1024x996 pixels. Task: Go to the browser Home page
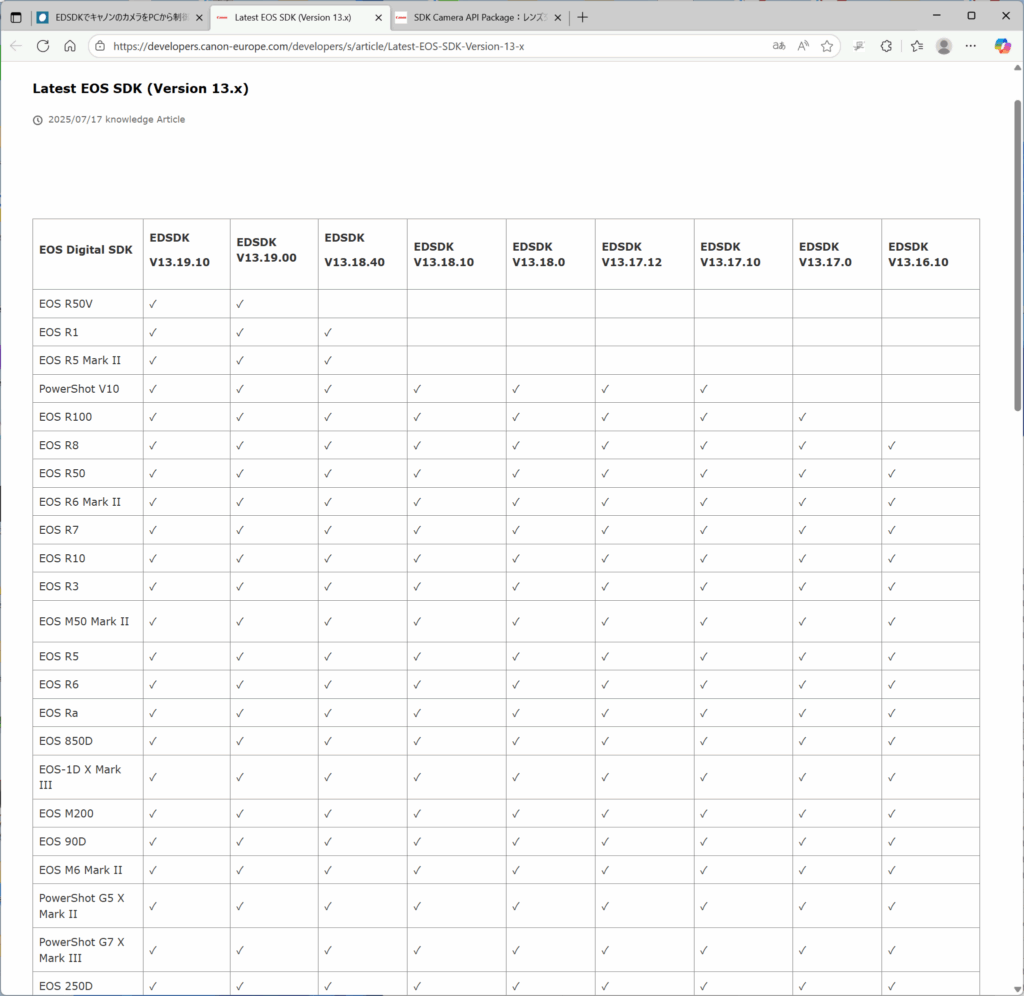tap(70, 46)
